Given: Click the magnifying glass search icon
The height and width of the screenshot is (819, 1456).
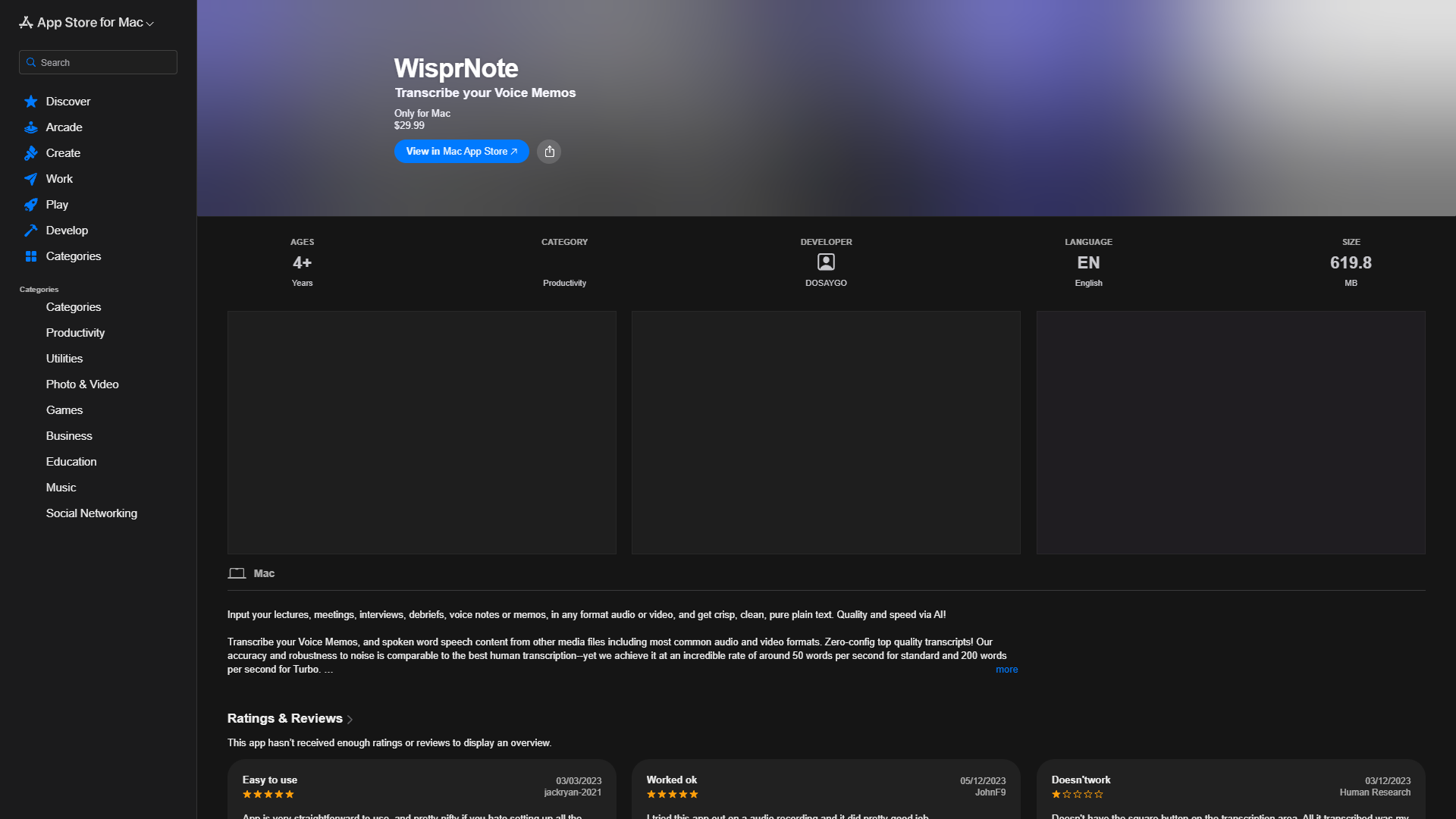Looking at the screenshot, I should (31, 62).
